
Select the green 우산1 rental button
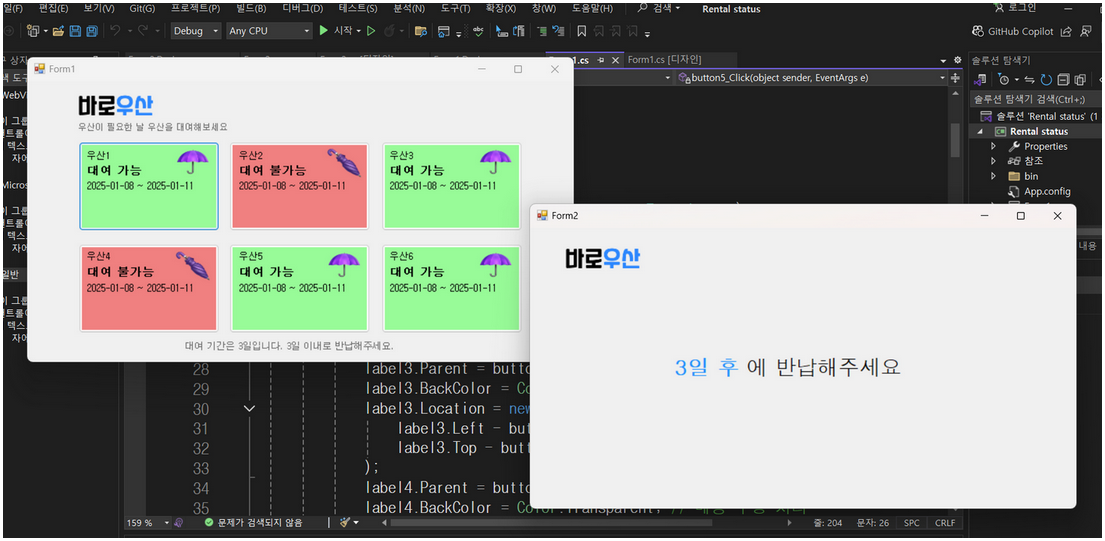tap(149, 186)
